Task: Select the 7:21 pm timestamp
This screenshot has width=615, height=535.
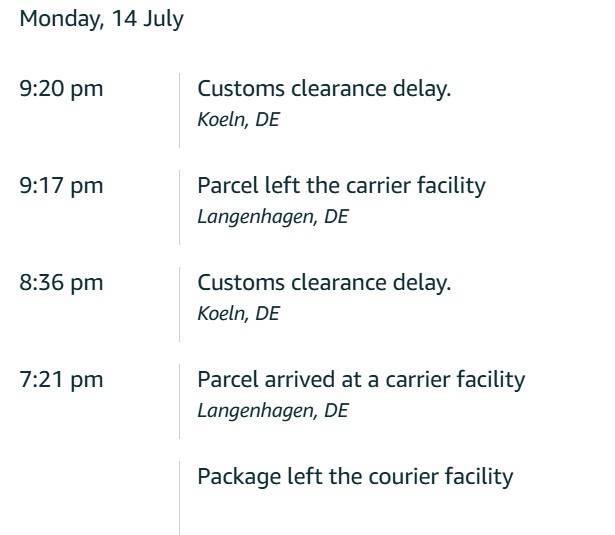Action: 61,380
